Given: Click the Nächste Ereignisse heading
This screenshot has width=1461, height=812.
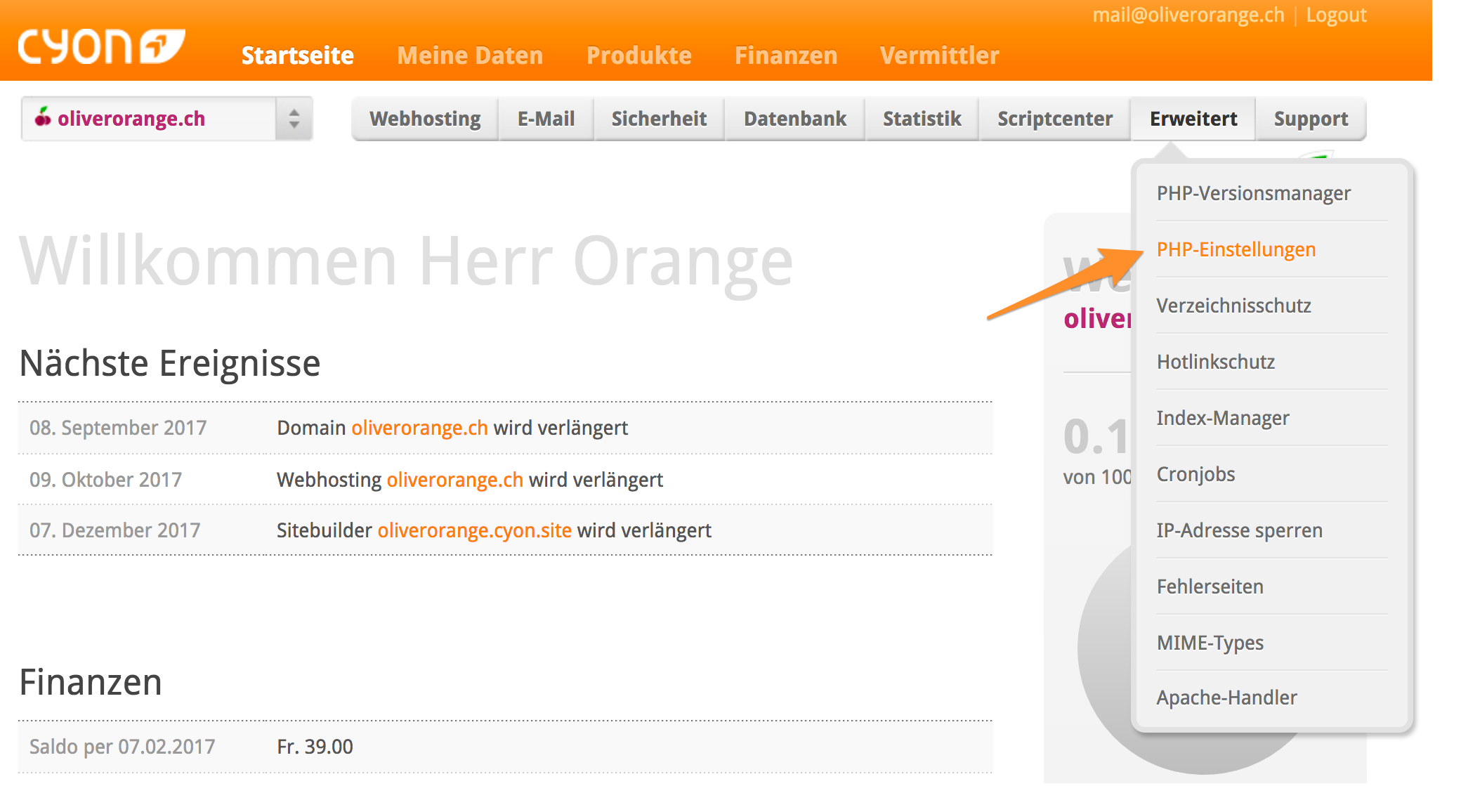Looking at the screenshot, I should 170,363.
